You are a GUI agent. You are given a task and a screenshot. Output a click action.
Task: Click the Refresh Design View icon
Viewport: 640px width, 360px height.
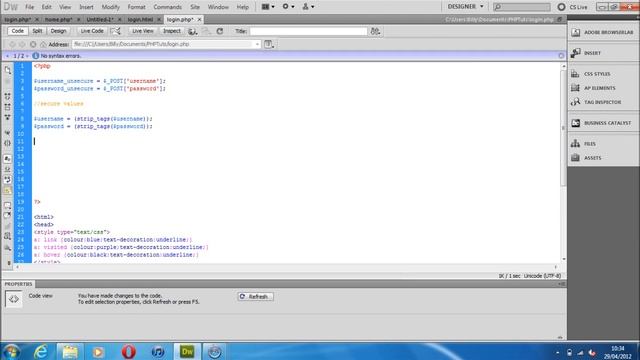(220, 31)
